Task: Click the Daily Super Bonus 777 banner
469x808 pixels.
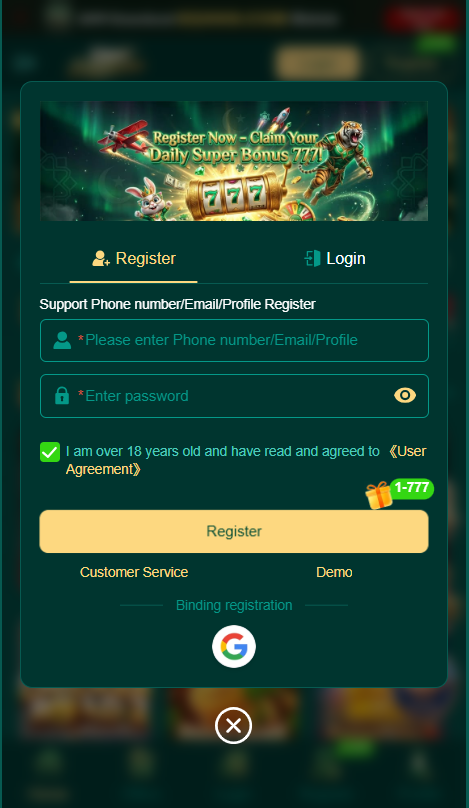Action: tap(234, 161)
